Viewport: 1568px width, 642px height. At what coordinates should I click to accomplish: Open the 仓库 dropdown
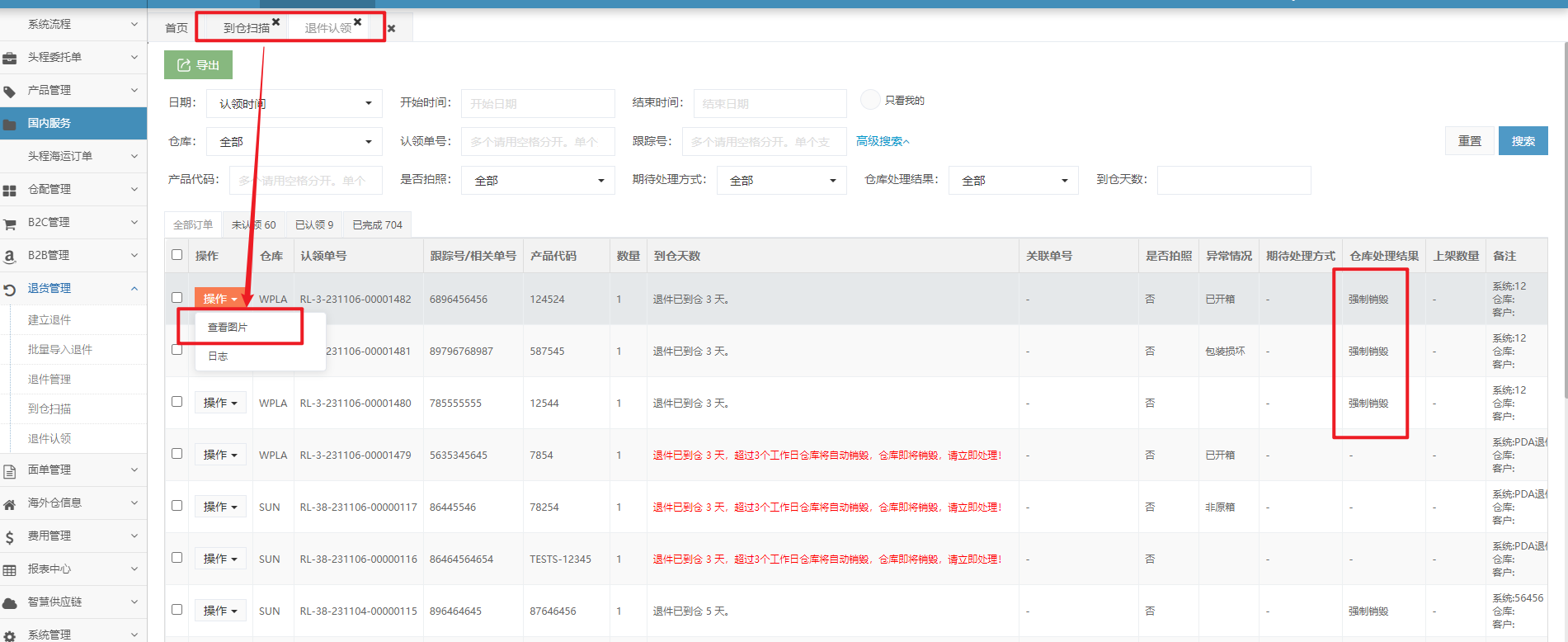294,141
